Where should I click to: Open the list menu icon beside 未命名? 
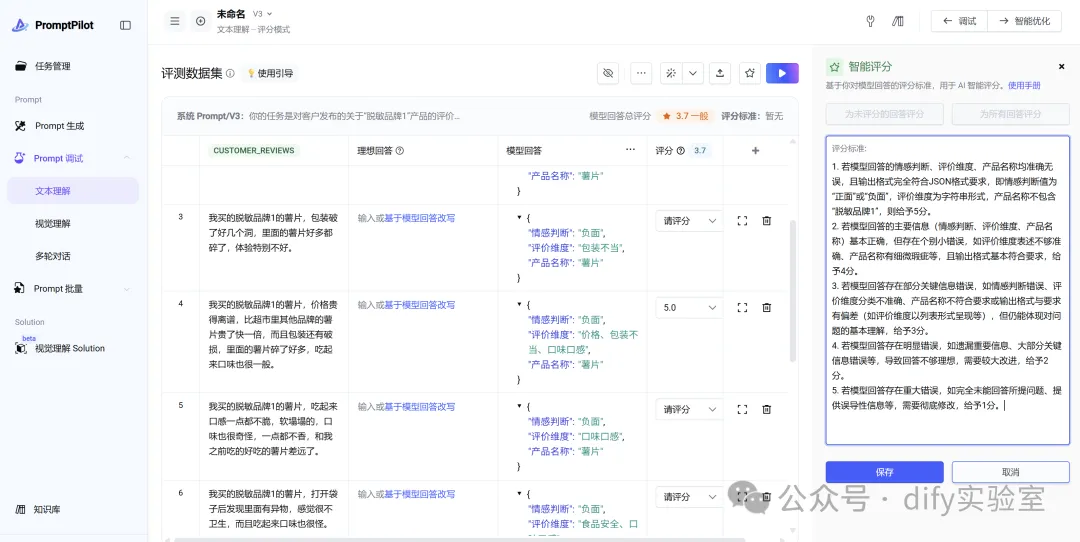coord(175,21)
